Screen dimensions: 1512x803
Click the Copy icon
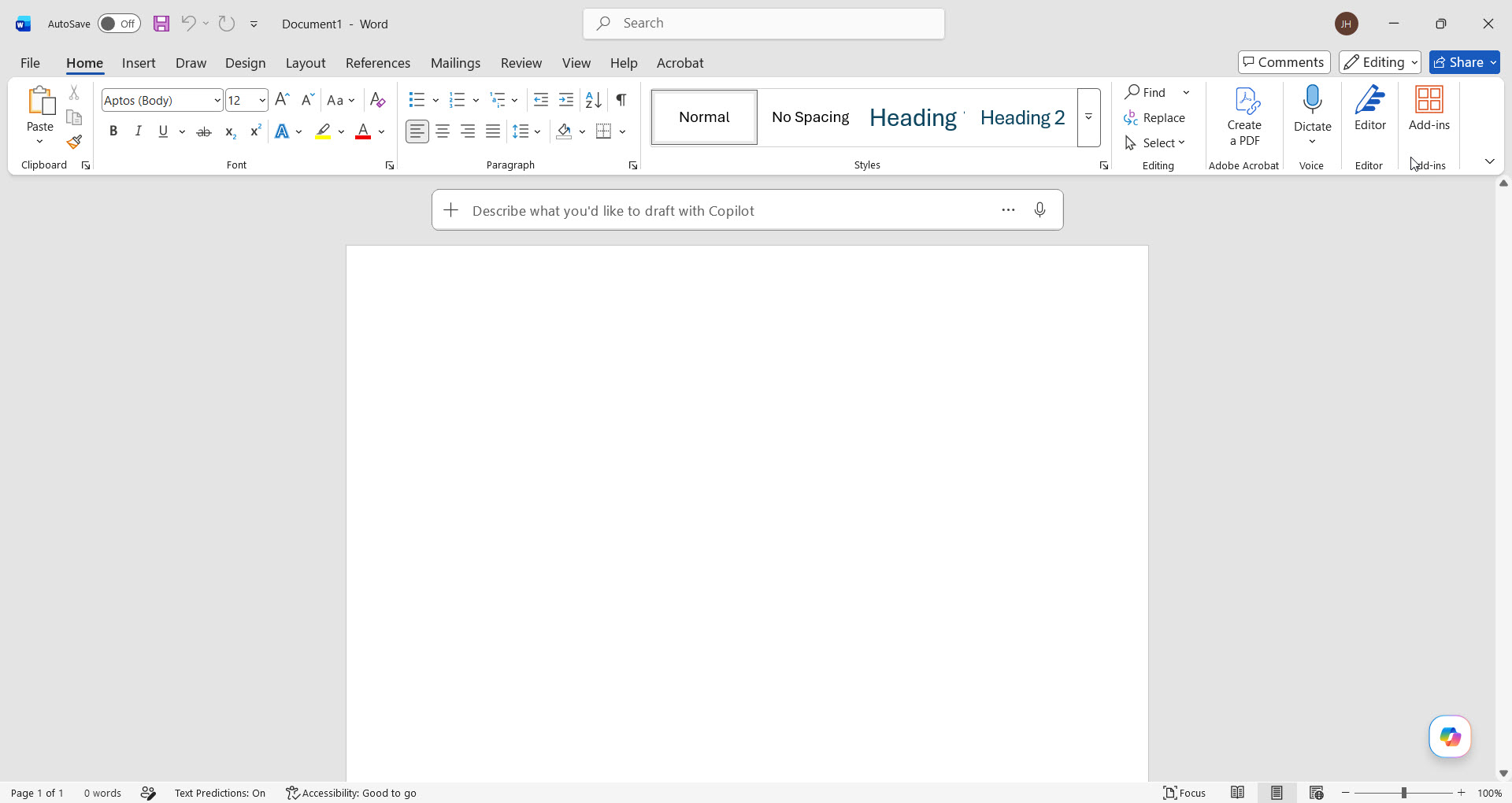click(x=74, y=117)
